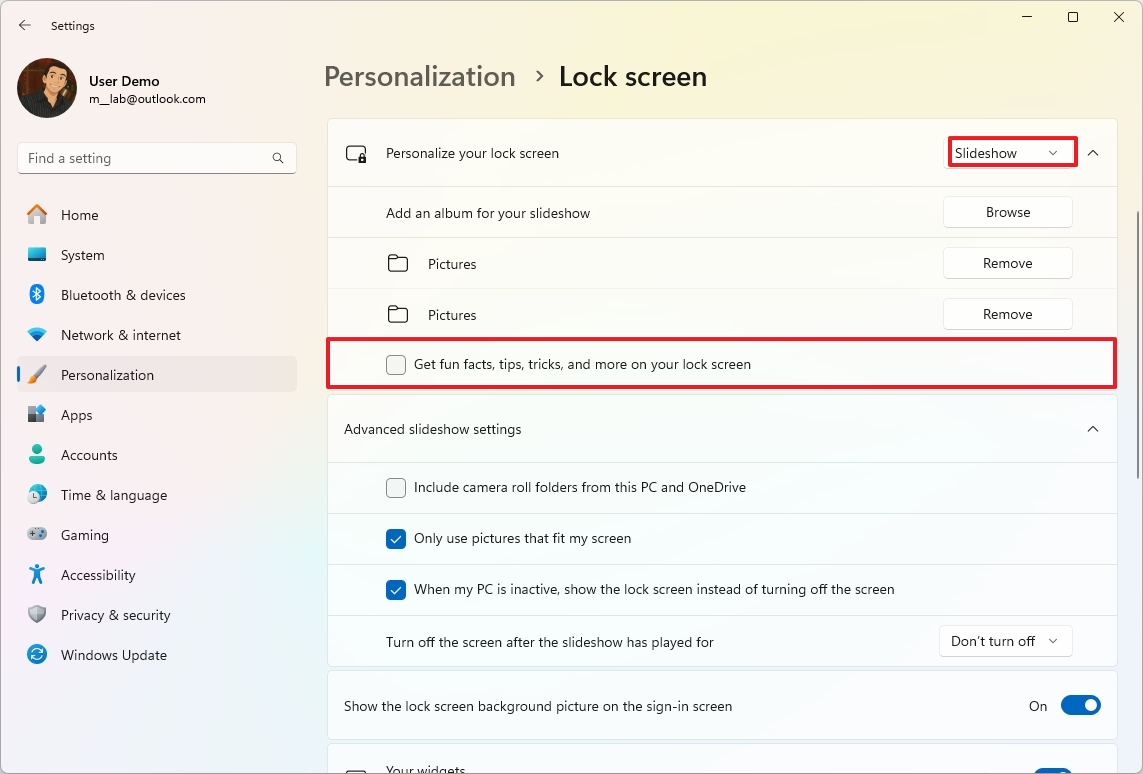Click the Accessibility figure icon

coord(37,575)
